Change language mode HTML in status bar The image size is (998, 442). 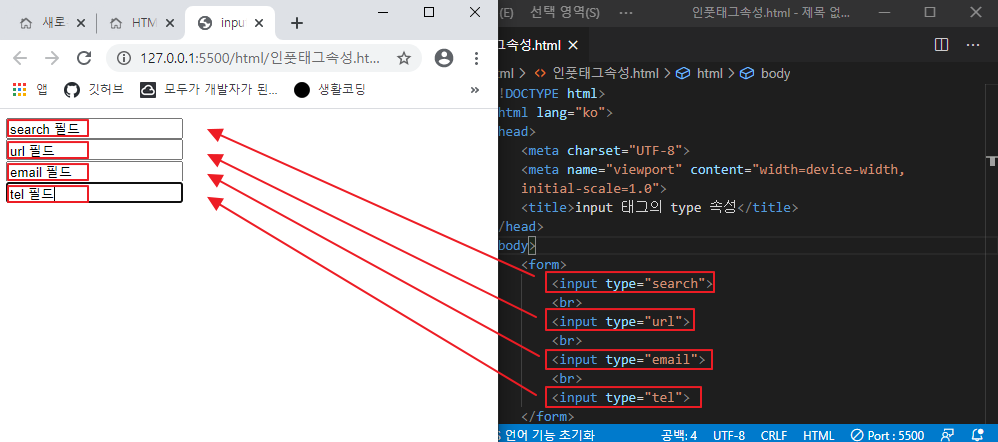point(819,435)
